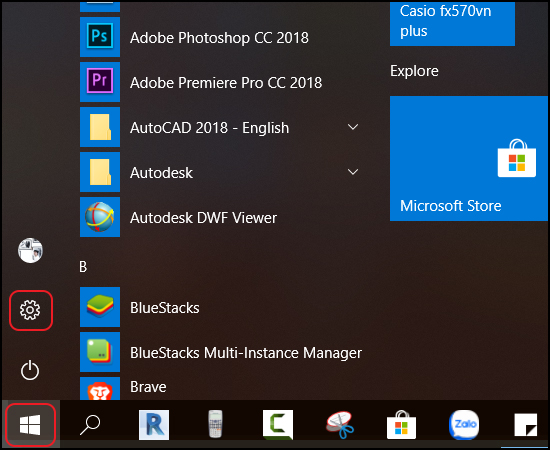Click the Autodesk folder icon
The image size is (550, 450).
100,172
